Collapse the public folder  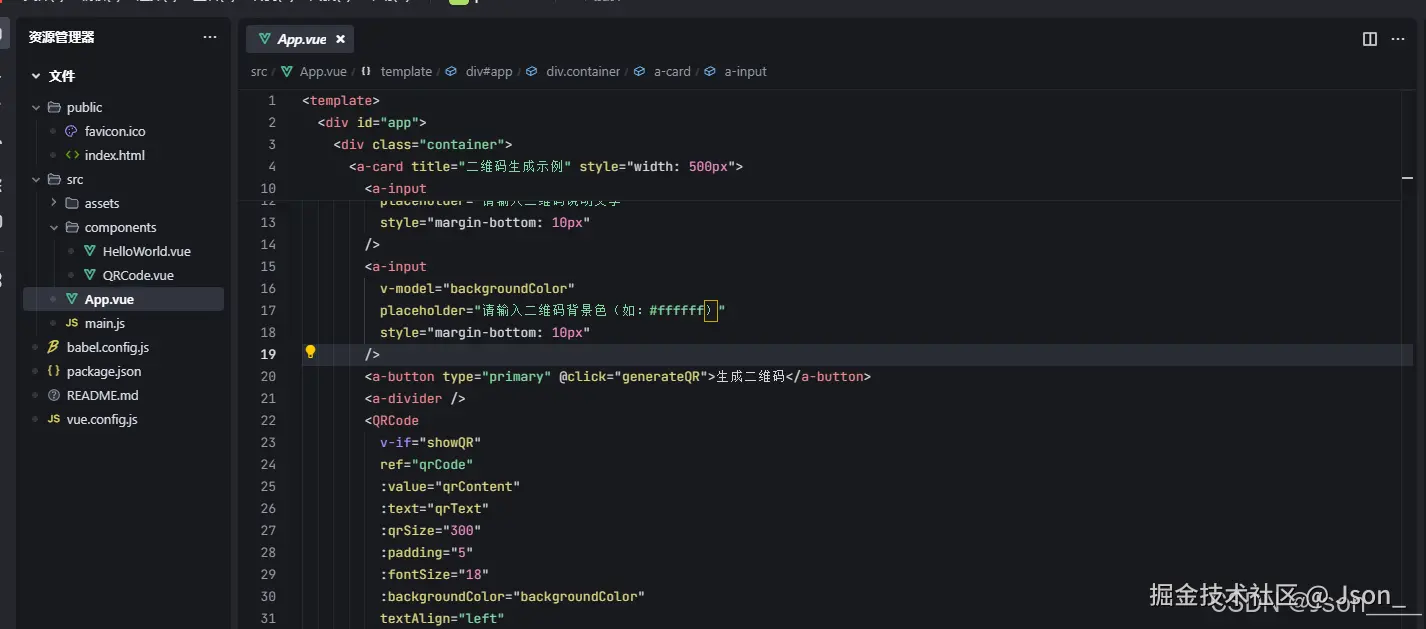pyautogui.click(x=36, y=107)
